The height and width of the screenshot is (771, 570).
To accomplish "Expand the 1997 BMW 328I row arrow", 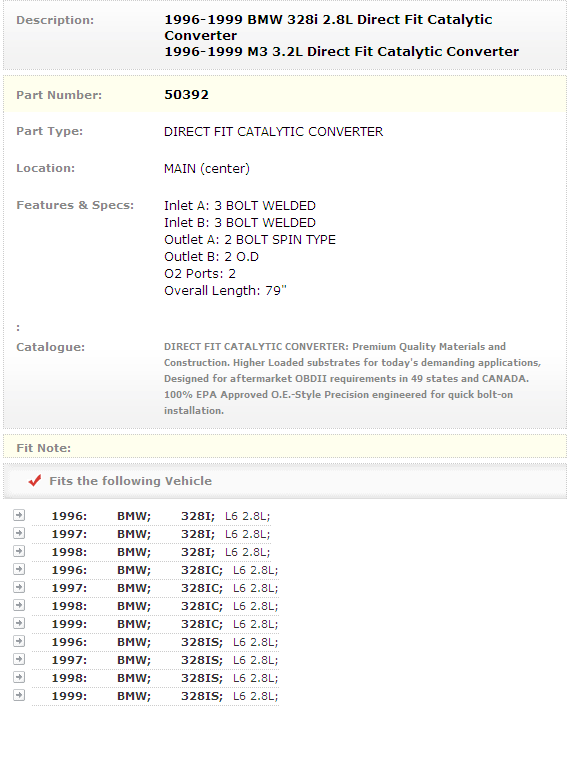I will (19, 533).
